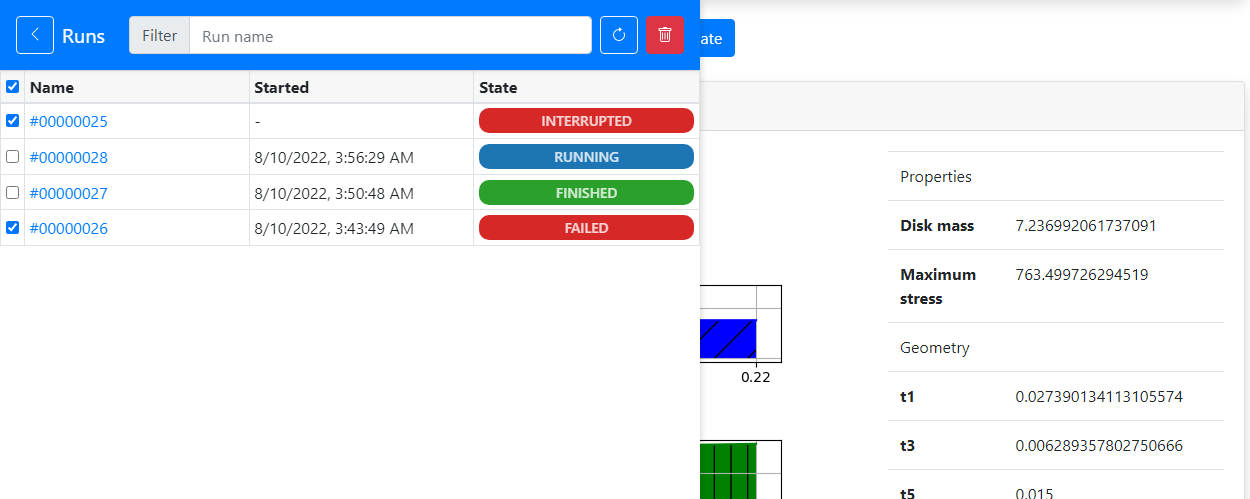Check the checkbox for run #00000028
This screenshot has width=1250, height=499.
pyautogui.click(x=13, y=157)
